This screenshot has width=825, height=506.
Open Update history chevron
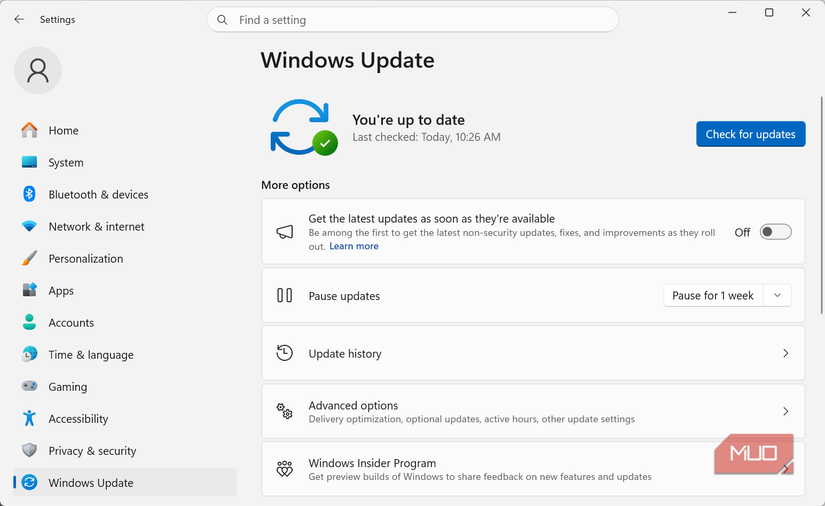point(786,353)
